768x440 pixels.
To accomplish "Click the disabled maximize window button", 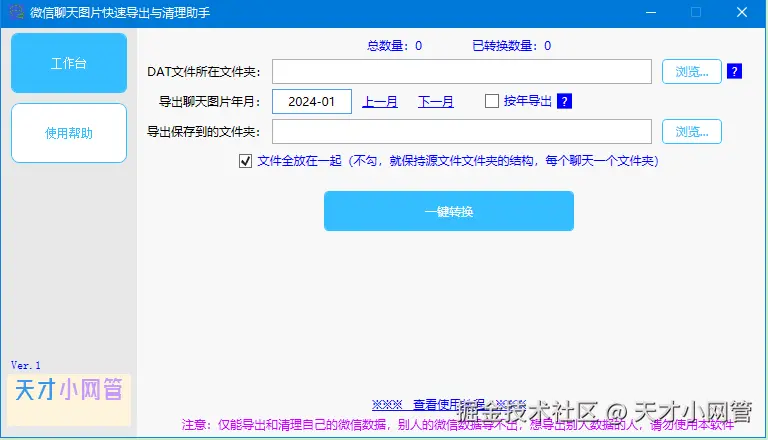I will 696,12.
